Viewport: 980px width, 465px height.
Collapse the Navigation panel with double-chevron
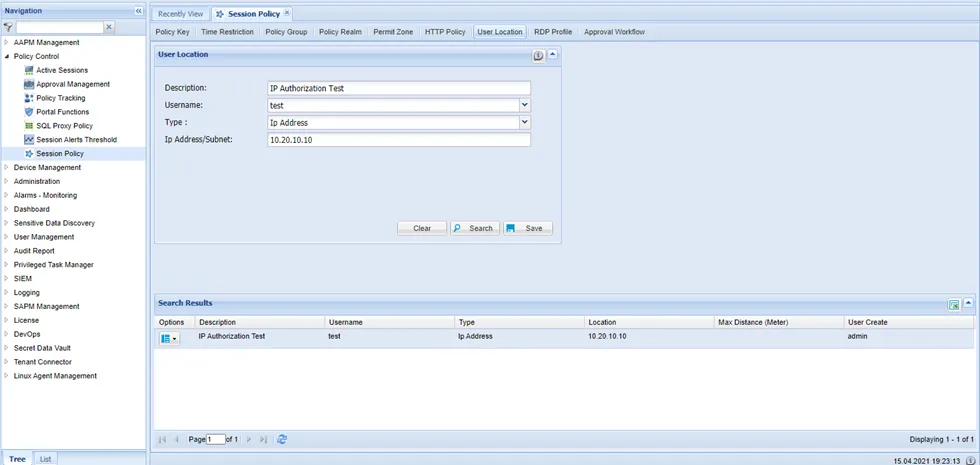click(138, 11)
